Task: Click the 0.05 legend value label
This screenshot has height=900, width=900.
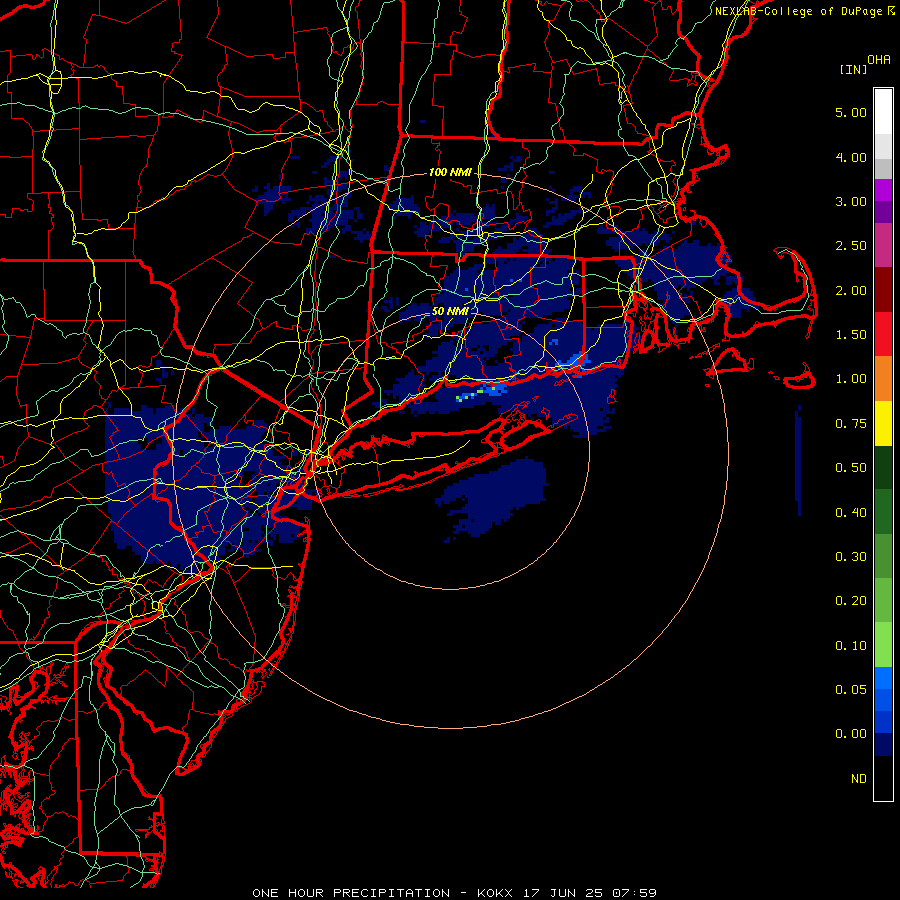Action: coord(851,690)
